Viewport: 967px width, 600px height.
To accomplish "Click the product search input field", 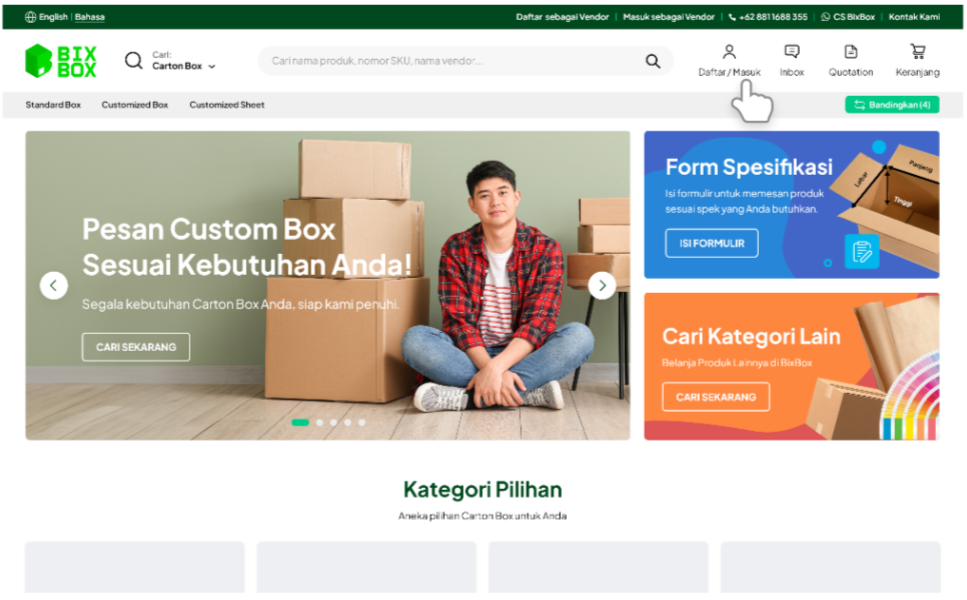I will point(450,62).
